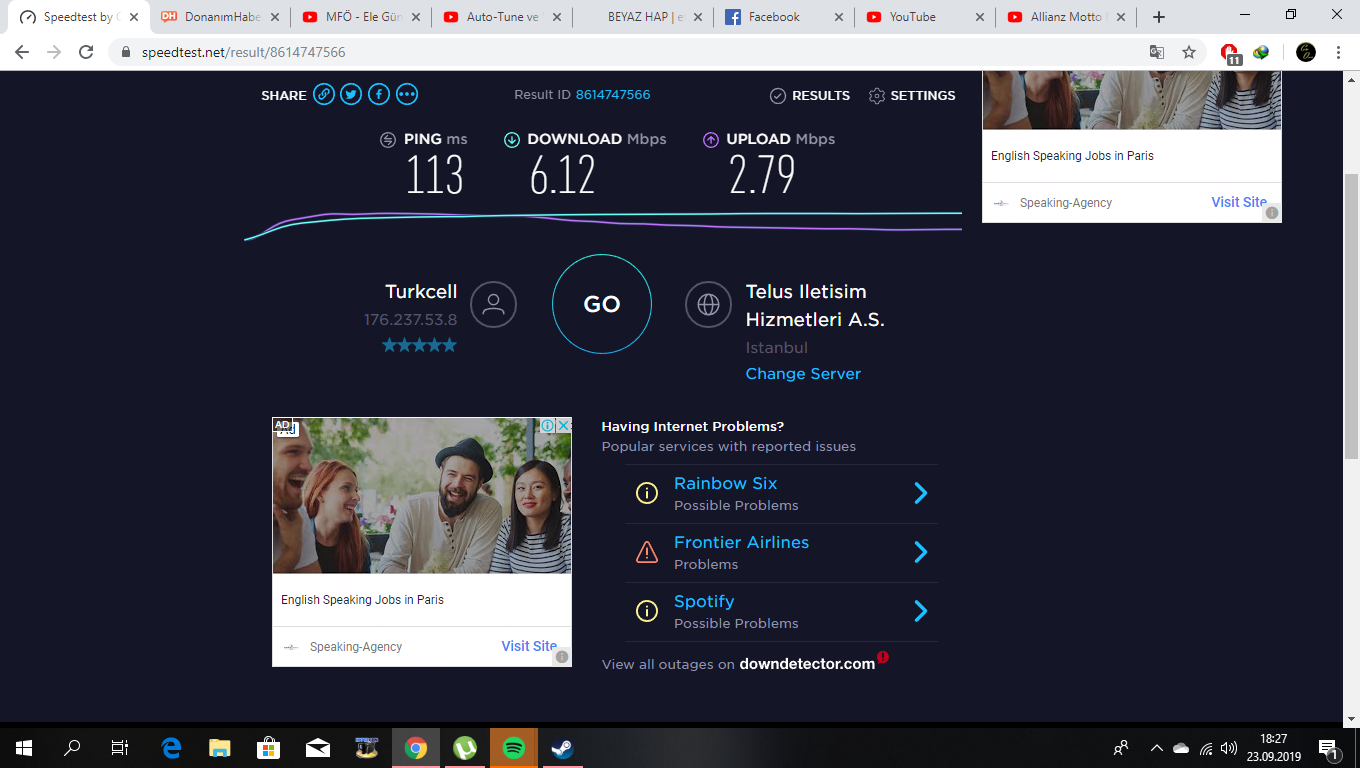Screen dimensions: 1360x768
Task: Click the group photo in left ad
Action: click(x=422, y=496)
